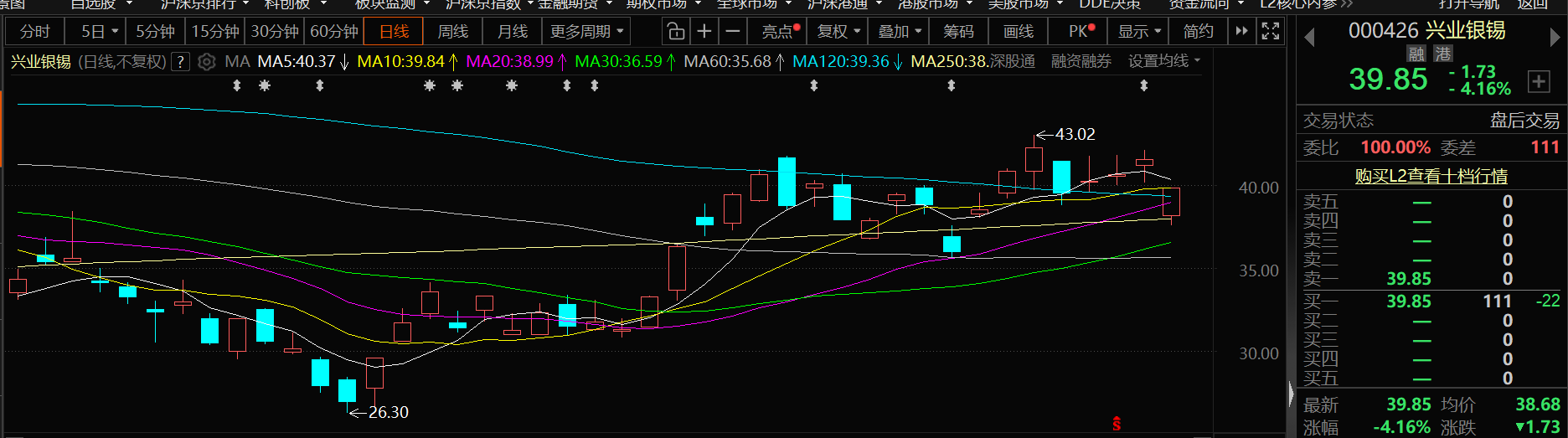The height and width of the screenshot is (438, 1568).
Task: Toggle the 简约 simple mode
Action: click(1199, 32)
